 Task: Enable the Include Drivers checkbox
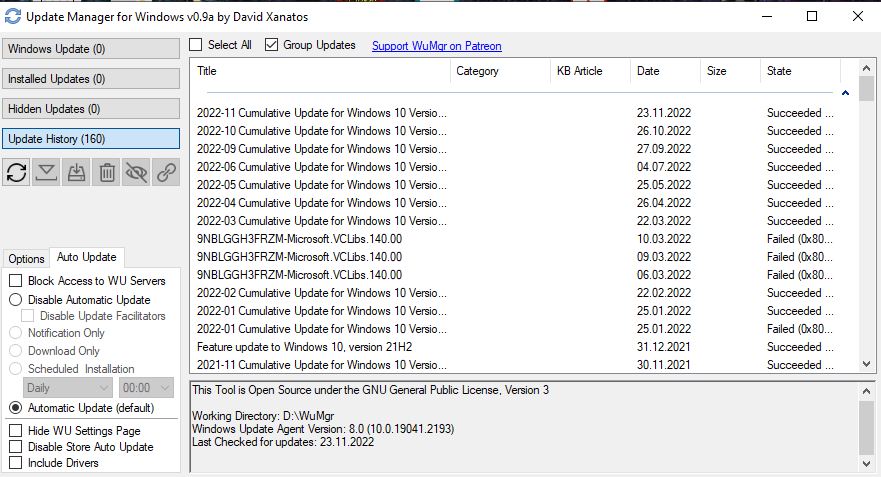pyautogui.click(x=16, y=462)
